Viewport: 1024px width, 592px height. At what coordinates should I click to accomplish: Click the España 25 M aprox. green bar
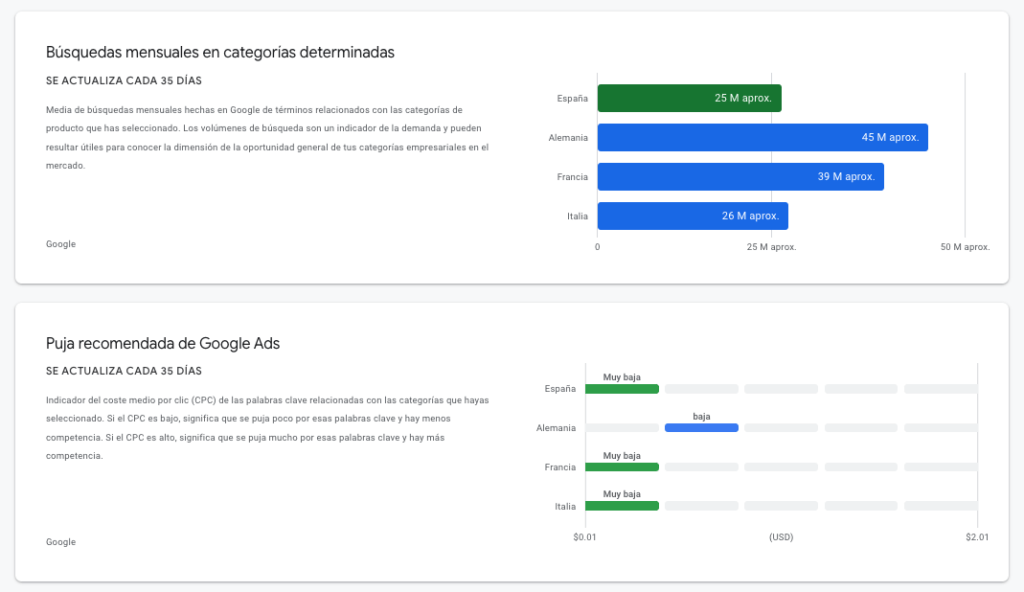click(689, 98)
